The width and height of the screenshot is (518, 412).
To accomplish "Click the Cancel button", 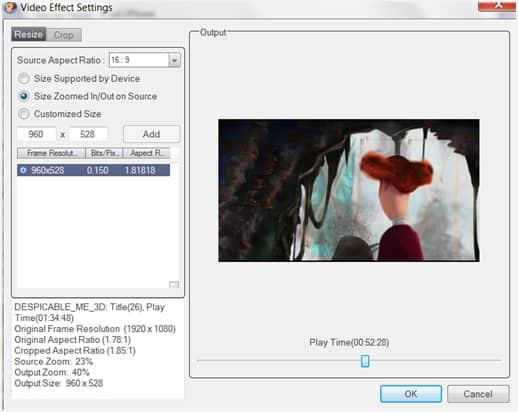I will (478, 394).
